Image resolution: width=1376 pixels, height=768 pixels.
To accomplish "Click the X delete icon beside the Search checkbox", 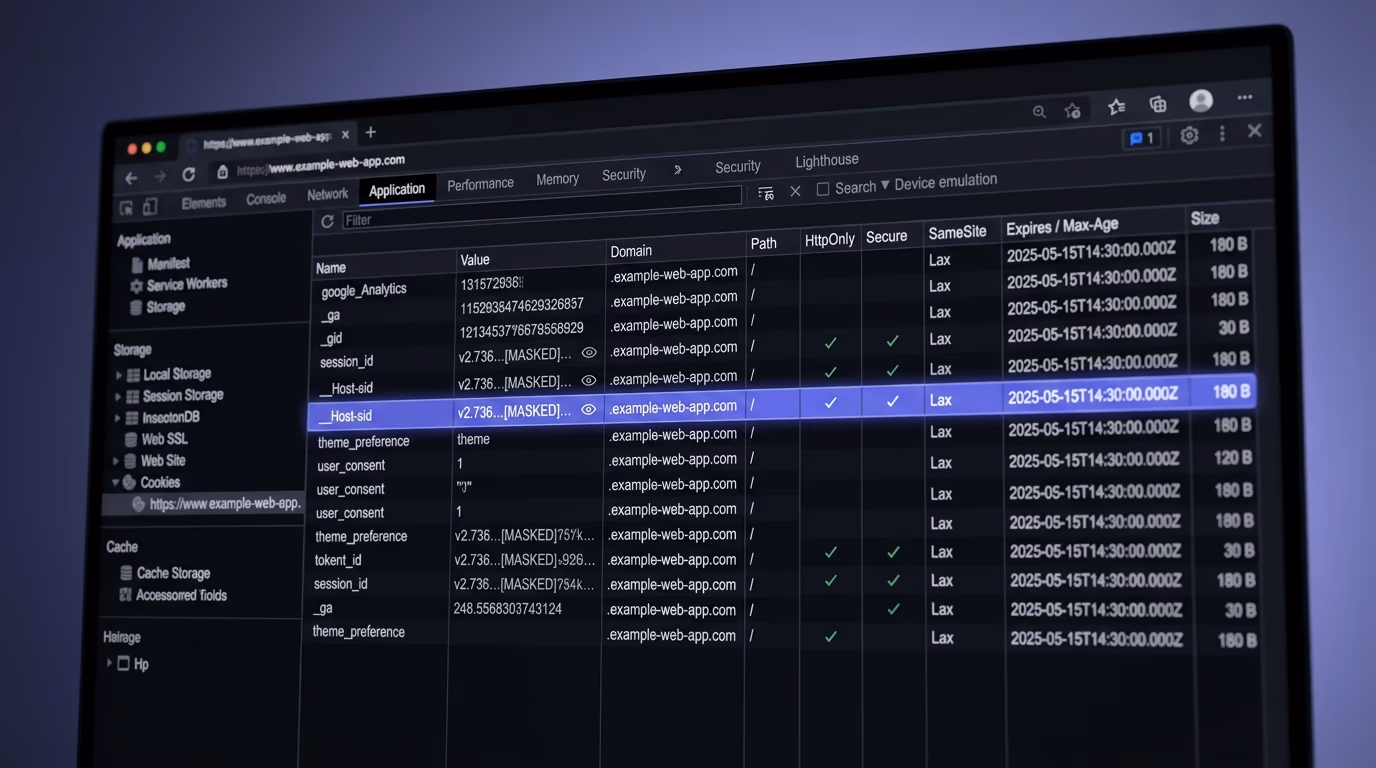I will click(x=795, y=191).
